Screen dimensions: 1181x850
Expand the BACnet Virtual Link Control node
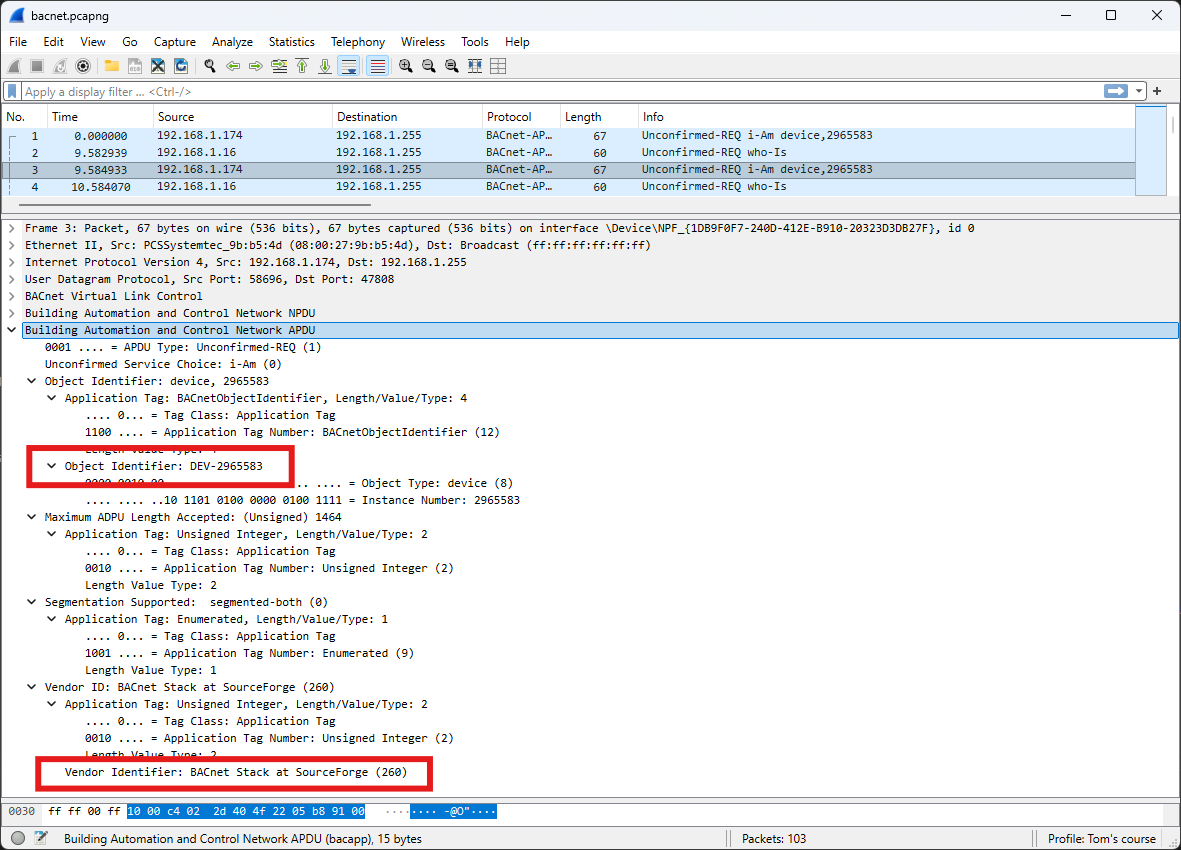point(12,296)
